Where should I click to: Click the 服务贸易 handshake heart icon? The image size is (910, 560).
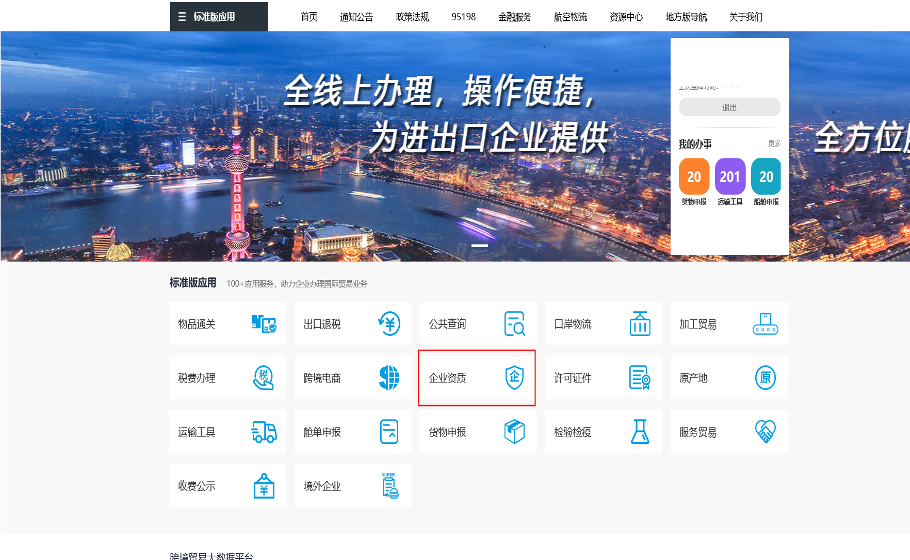tap(765, 432)
